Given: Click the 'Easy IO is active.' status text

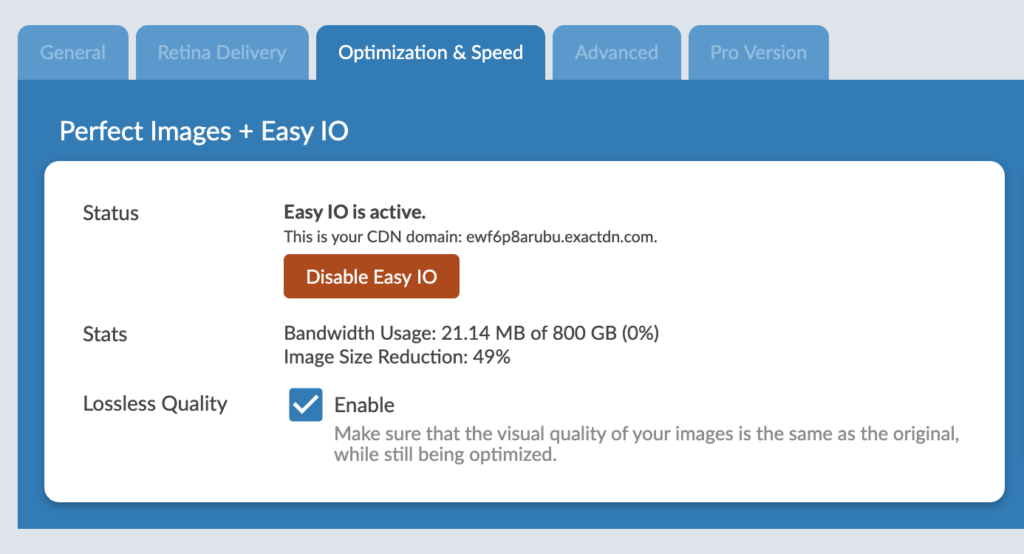Looking at the screenshot, I should coord(355,212).
